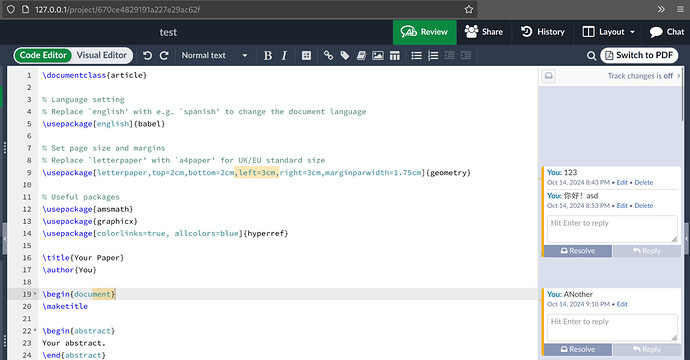Bookmark this page with the star icon

point(469,9)
